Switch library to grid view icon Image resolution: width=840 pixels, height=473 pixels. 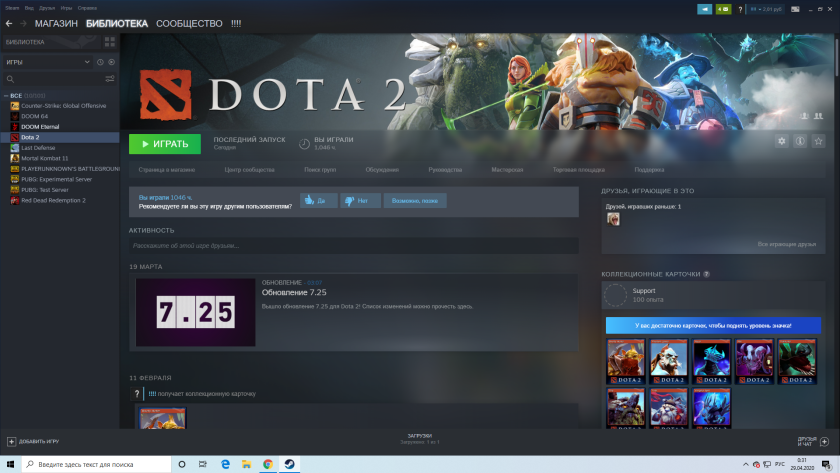pyautogui.click(x=110, y=42)
